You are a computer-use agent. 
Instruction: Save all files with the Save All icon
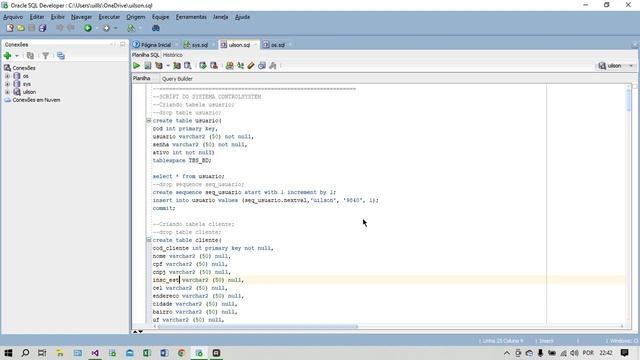click(42, 28)
